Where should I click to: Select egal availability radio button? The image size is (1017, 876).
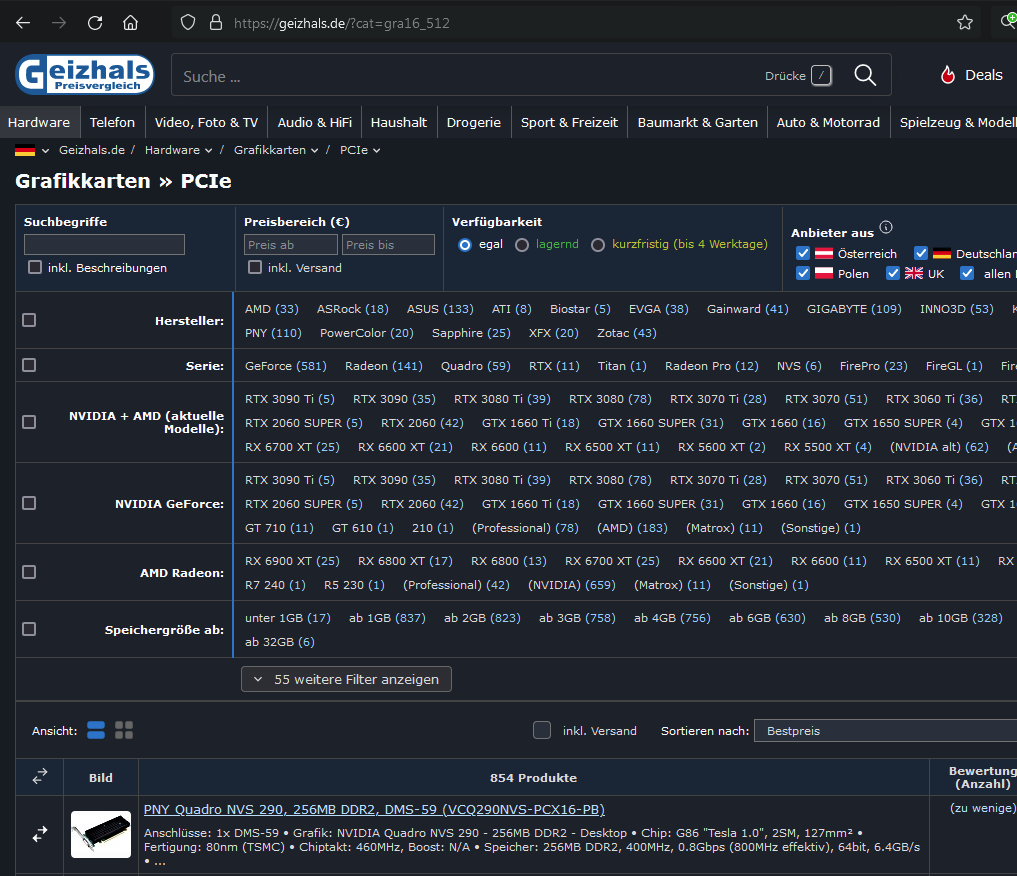click(x=464, y=244)
